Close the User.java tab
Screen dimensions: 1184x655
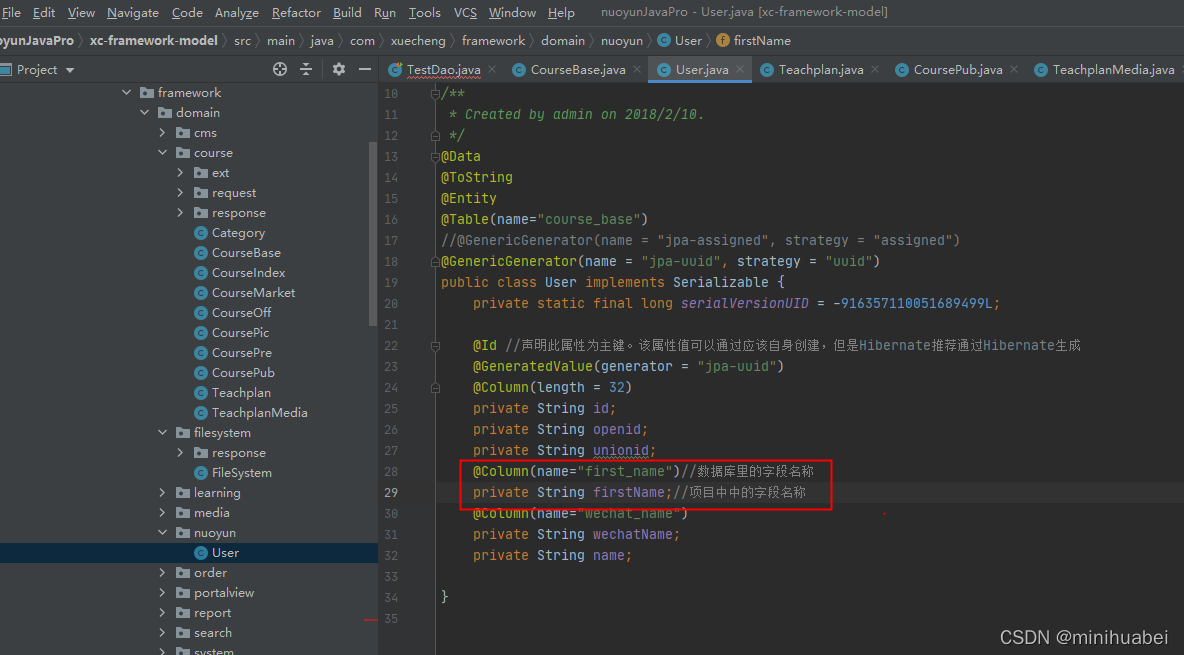740,70
